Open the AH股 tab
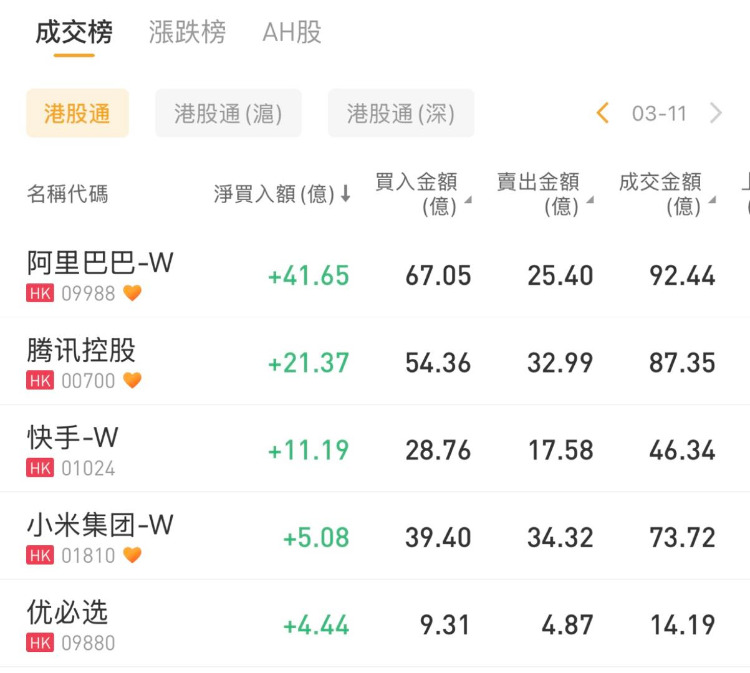The image size is (750, 673). coord(292,33)
